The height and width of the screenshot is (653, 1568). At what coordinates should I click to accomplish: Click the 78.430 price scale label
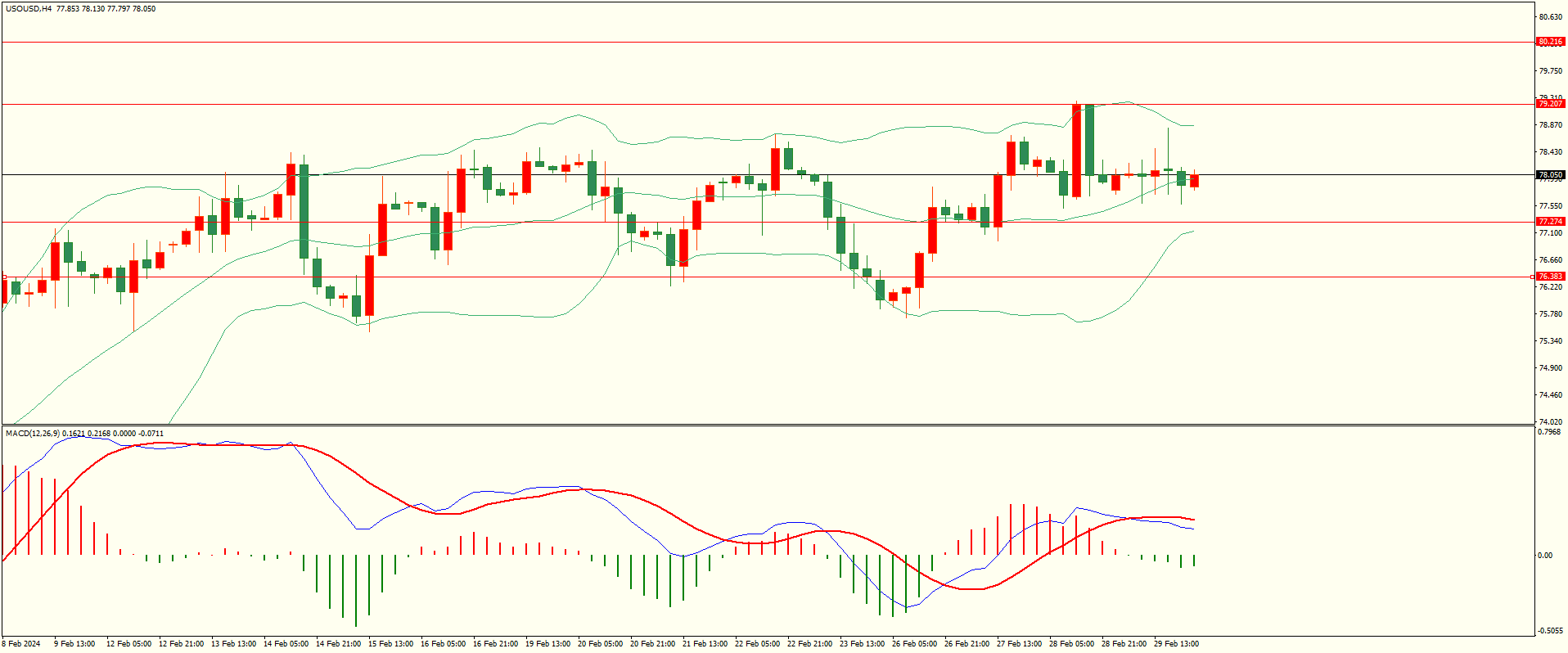pyautogui.click(x=1551, y=152)
